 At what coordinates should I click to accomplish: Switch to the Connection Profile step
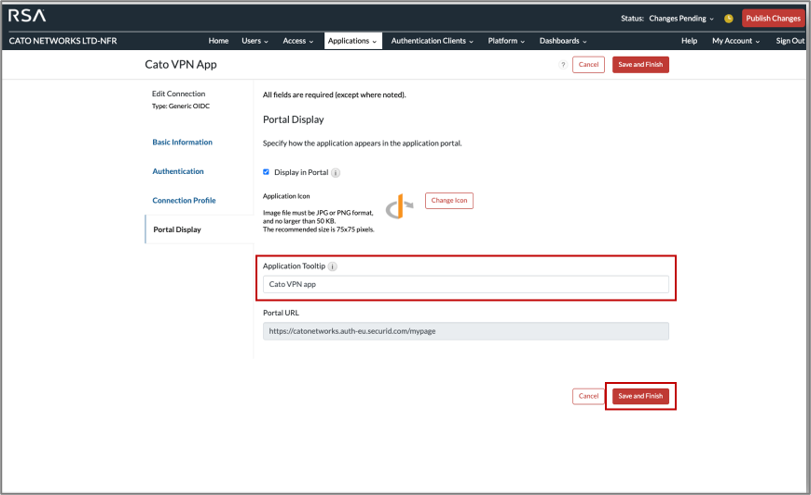coord(184,200)
